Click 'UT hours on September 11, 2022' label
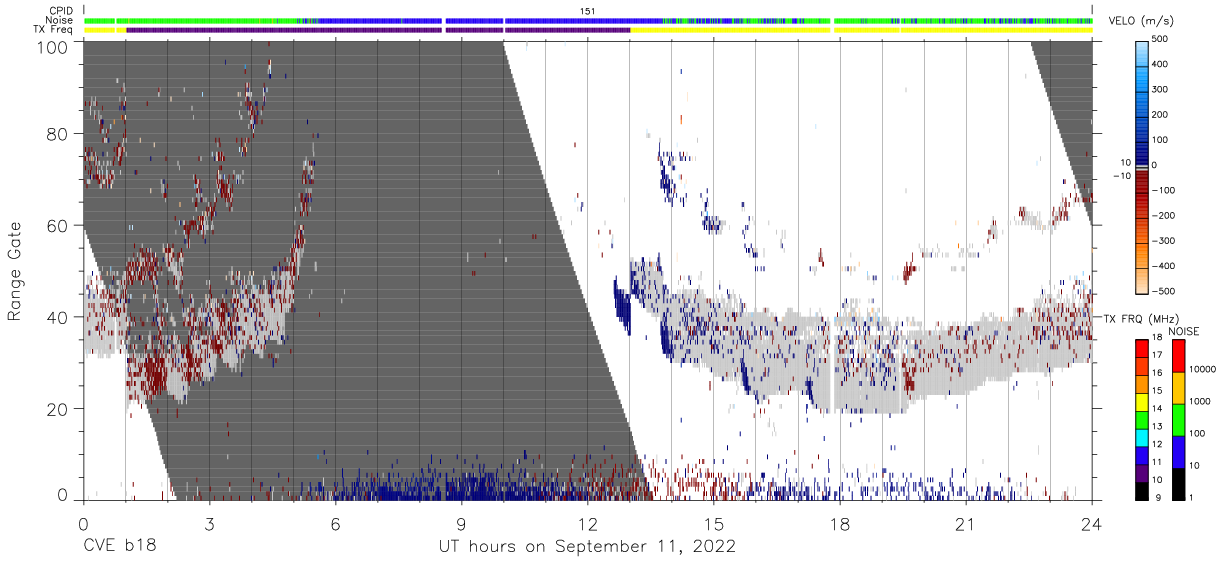 pyautogui.click(x=587, y=547)
